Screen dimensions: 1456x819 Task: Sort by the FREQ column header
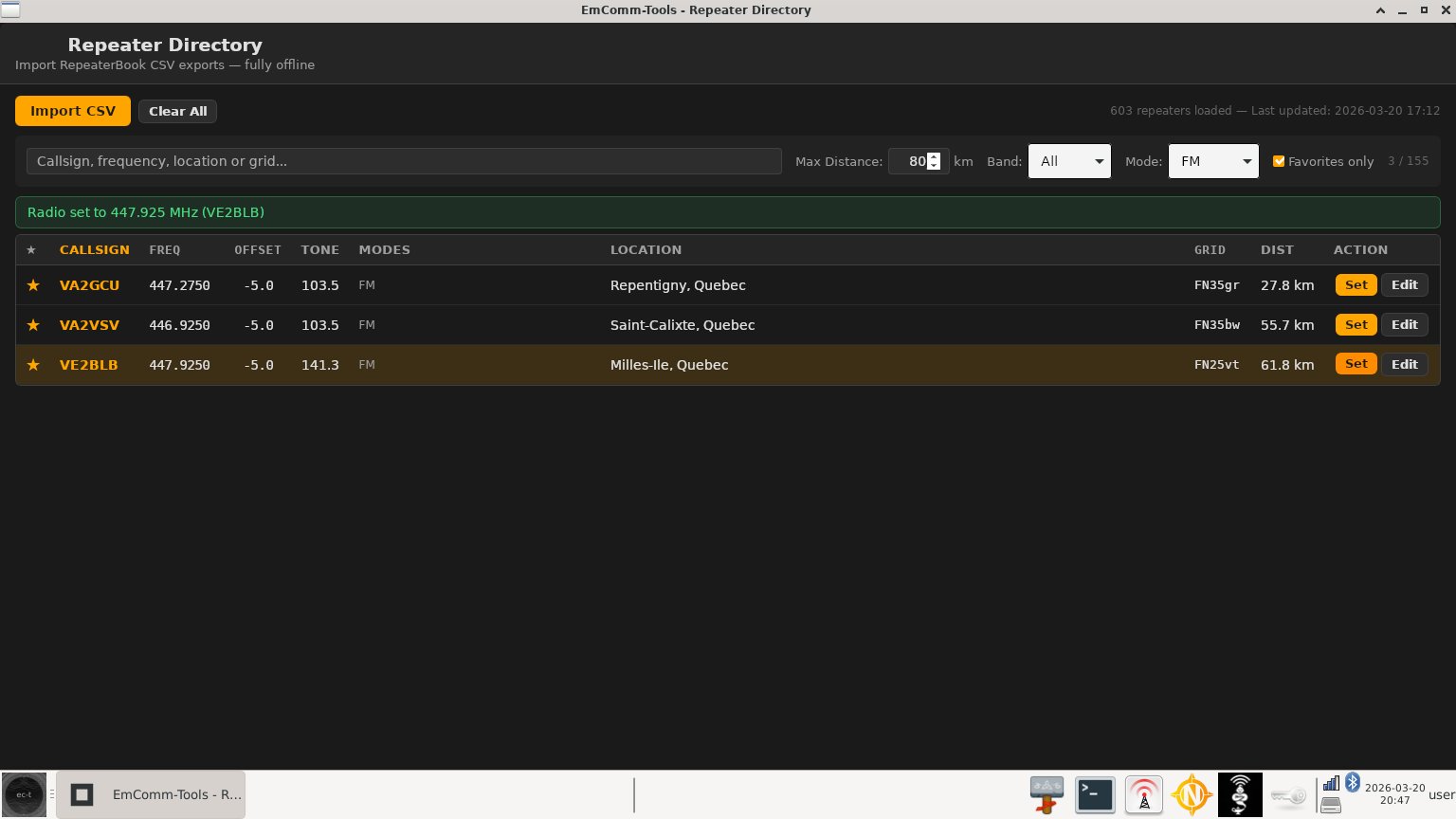[x=165, y=250]
